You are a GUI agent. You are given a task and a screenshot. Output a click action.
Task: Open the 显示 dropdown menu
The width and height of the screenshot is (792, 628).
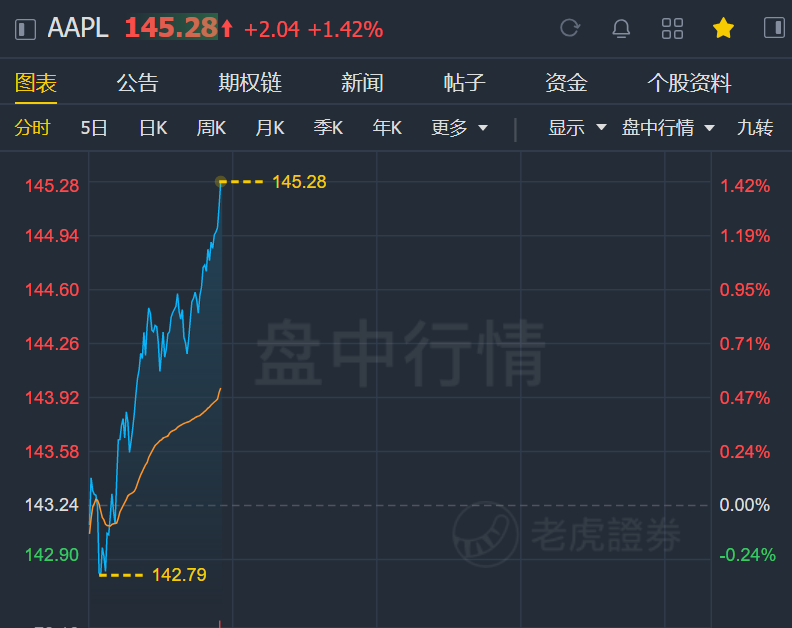coord(578,128)
